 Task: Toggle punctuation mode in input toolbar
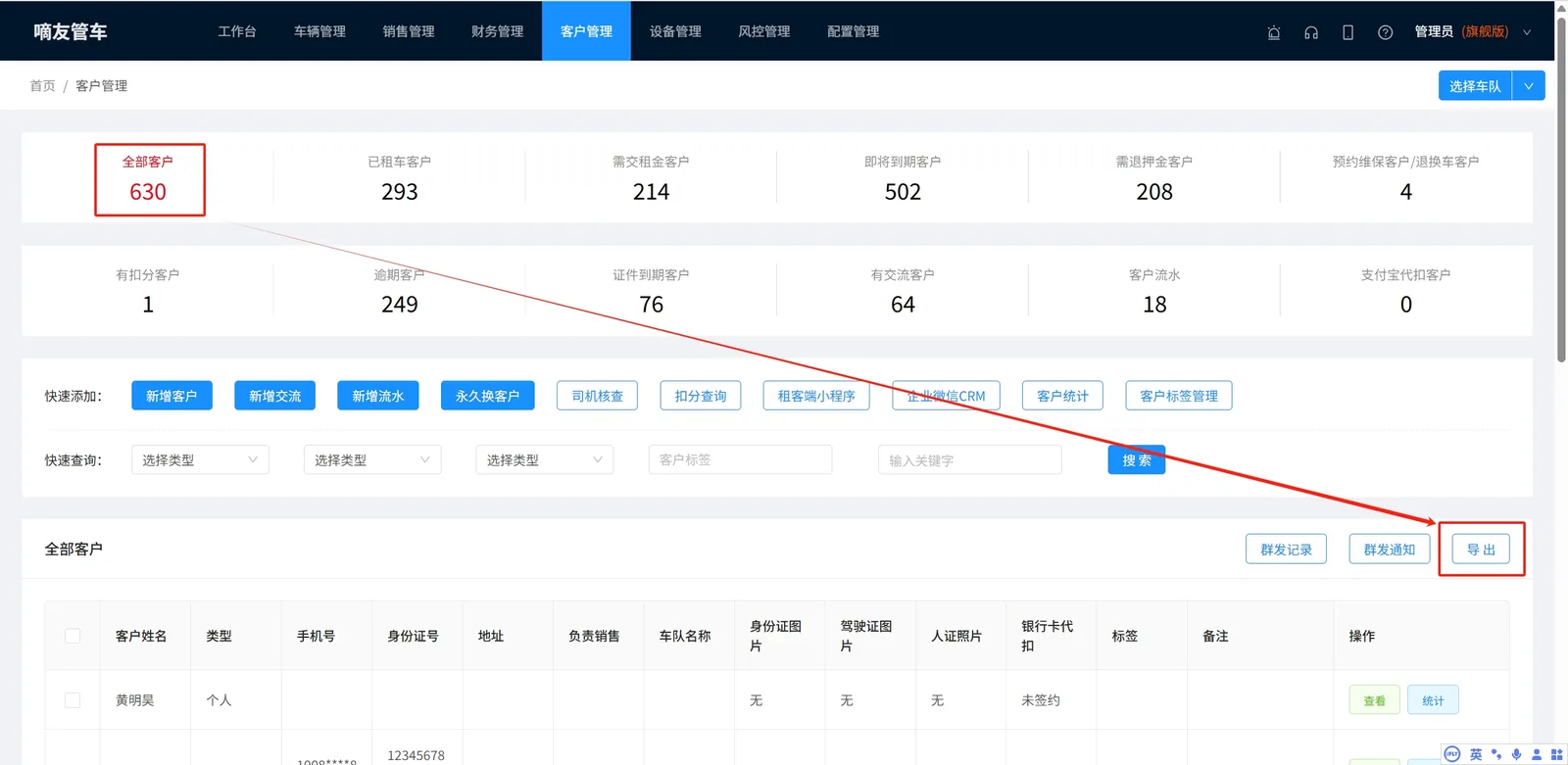coord(1496,754)
